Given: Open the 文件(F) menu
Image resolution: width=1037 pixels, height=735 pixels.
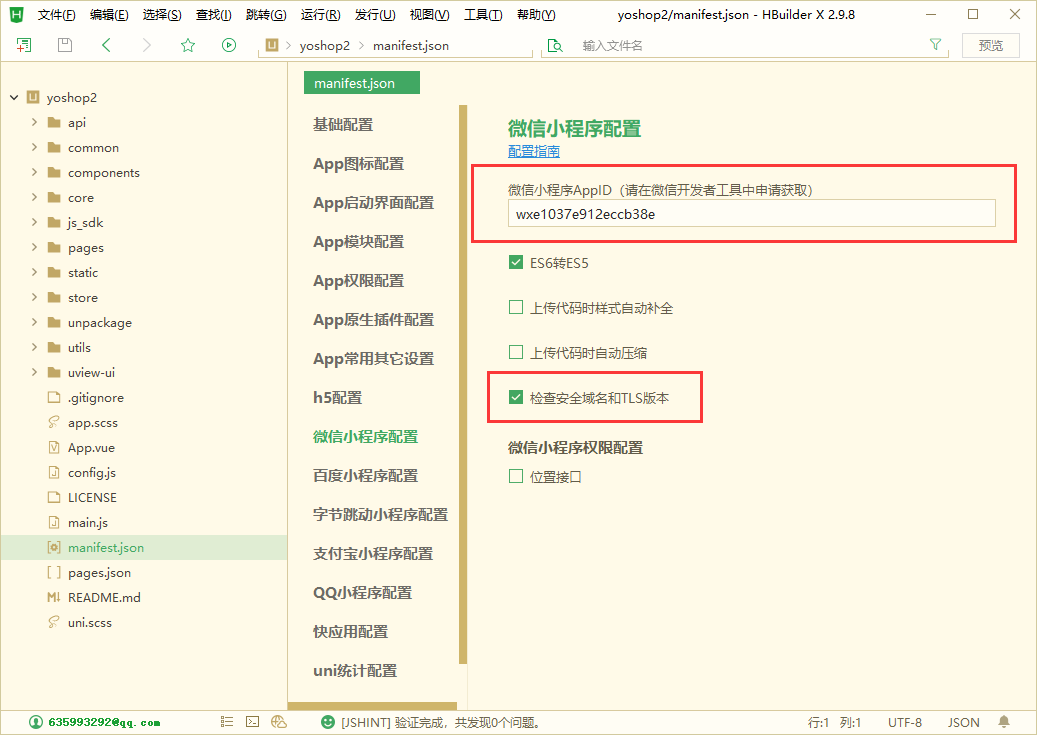Looking at the screenshot, I should (x=56, y=15).
